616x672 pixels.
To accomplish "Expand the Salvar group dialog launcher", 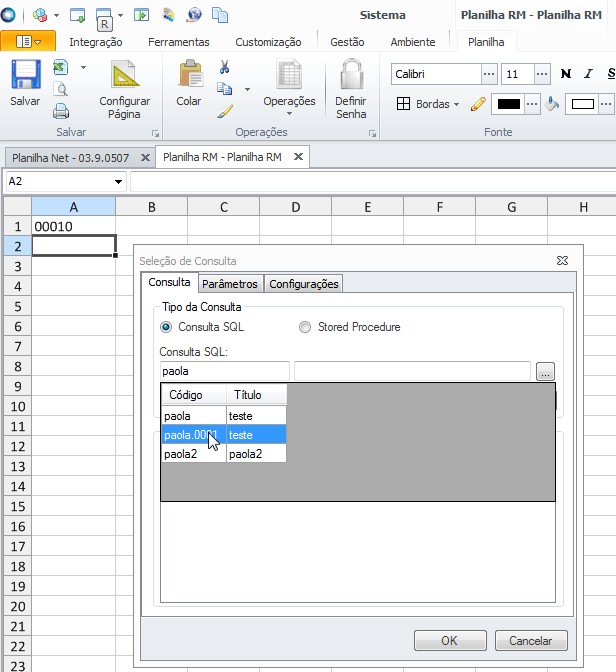I will (155, 134).
